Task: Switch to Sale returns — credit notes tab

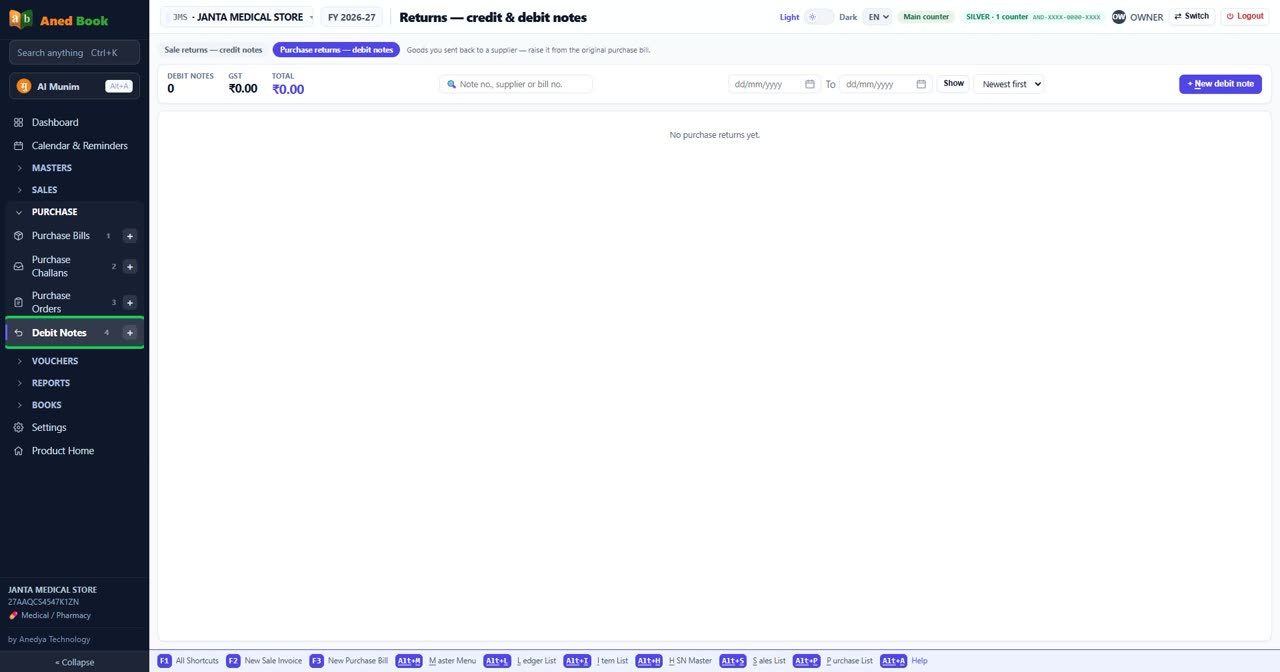Action: (x=214, y=50)
